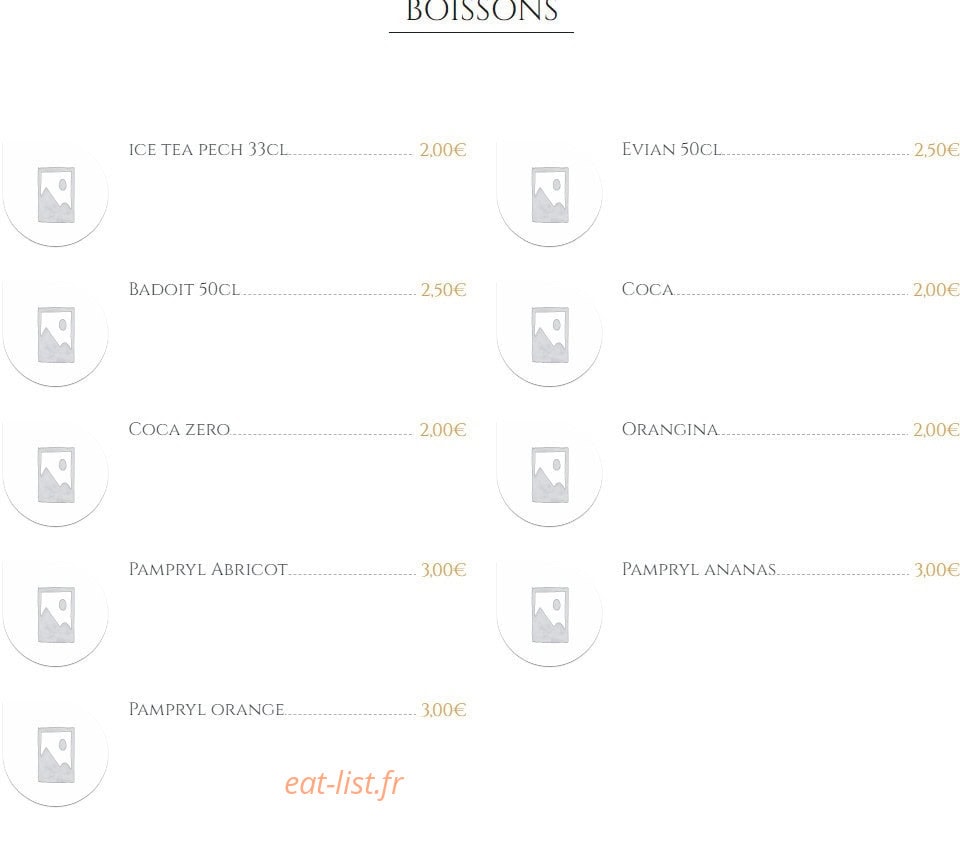Open the Evian 50cl item title
The image size is (960, 847).
click(x=671, y=149)
